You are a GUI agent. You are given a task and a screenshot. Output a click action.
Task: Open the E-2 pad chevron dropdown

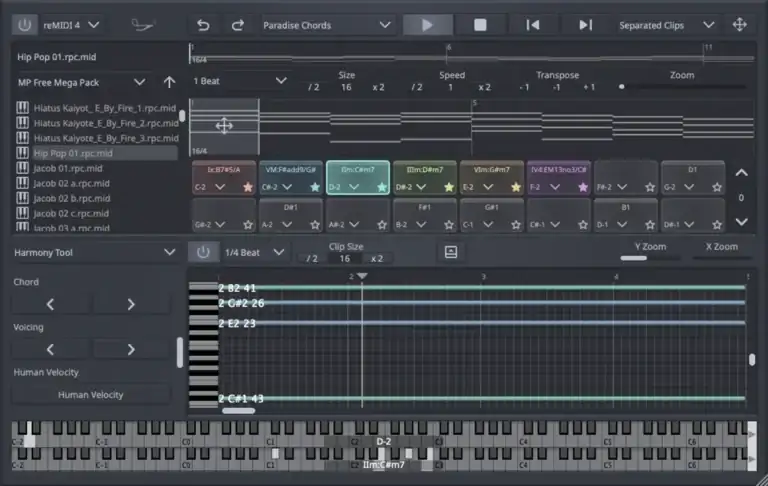tap(488, 187)
